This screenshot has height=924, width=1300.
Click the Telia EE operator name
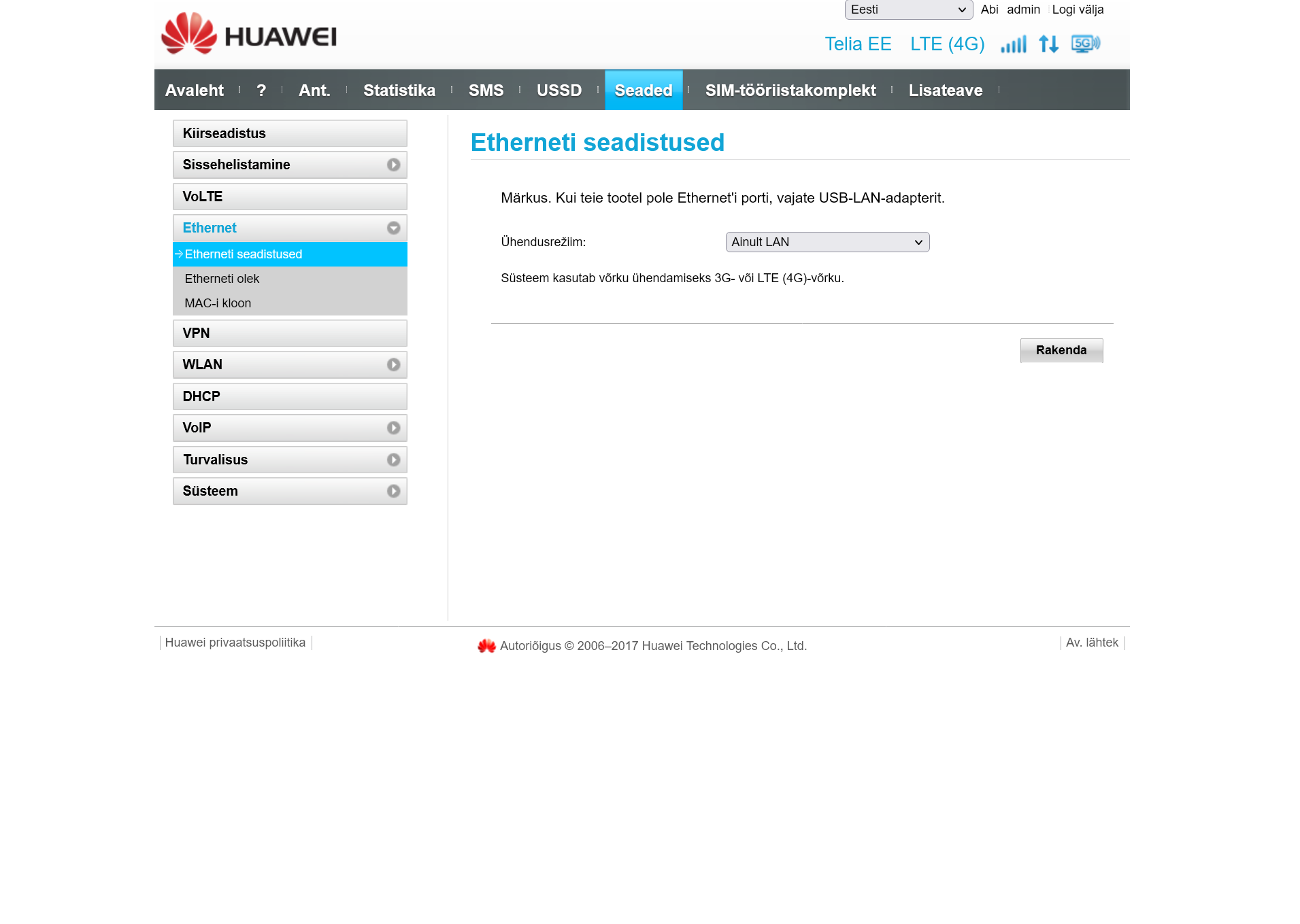858,44
